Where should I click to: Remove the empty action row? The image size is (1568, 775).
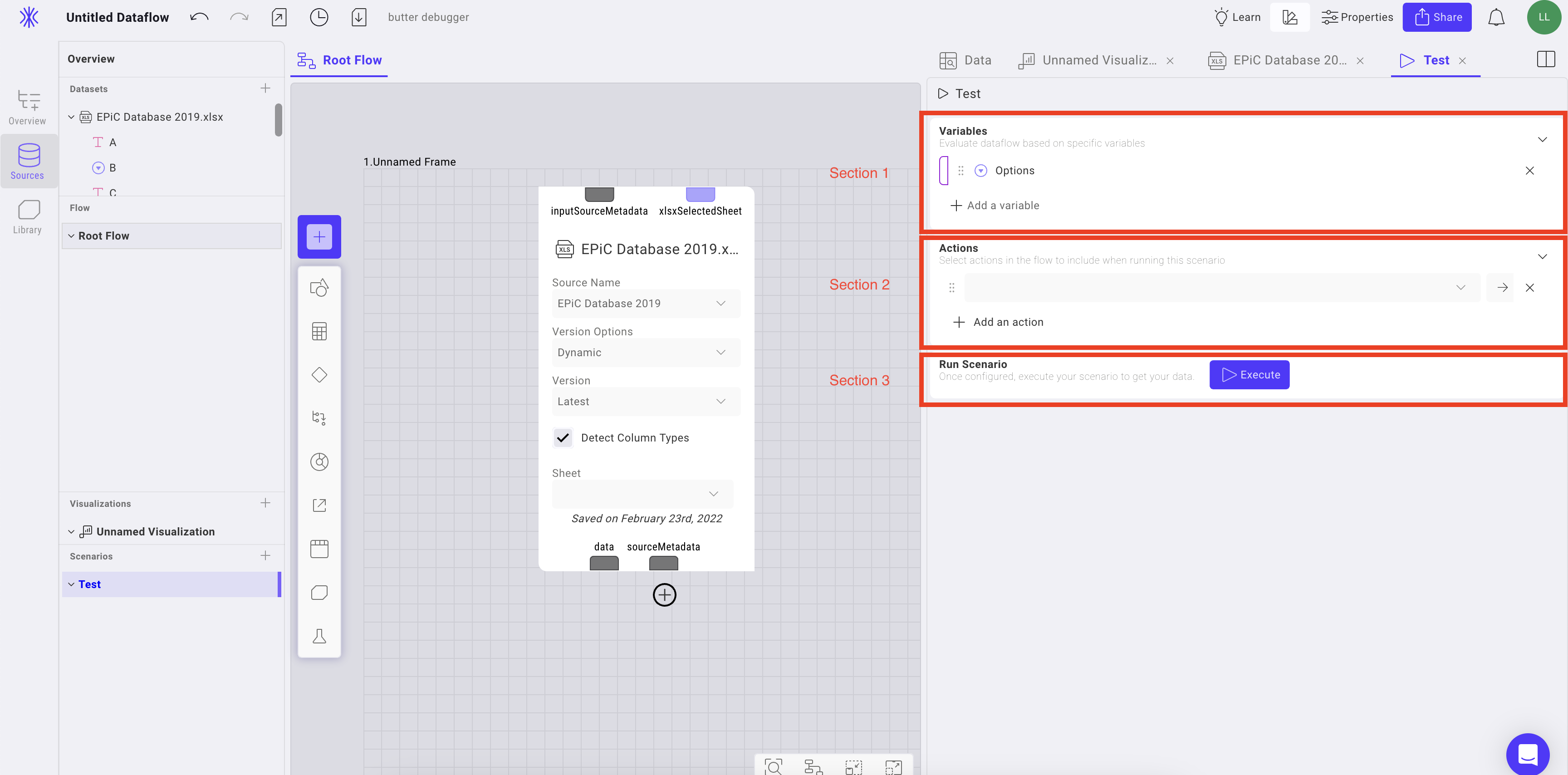coord(1529,287)
